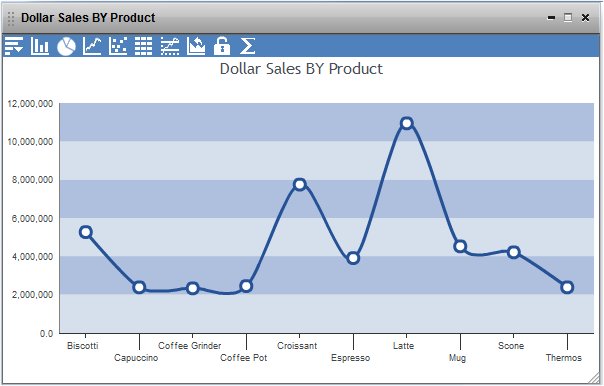The image size is (604, 386).
Task: Click the chart title Dollar Sales BY Product
Action: coord(301,69)
